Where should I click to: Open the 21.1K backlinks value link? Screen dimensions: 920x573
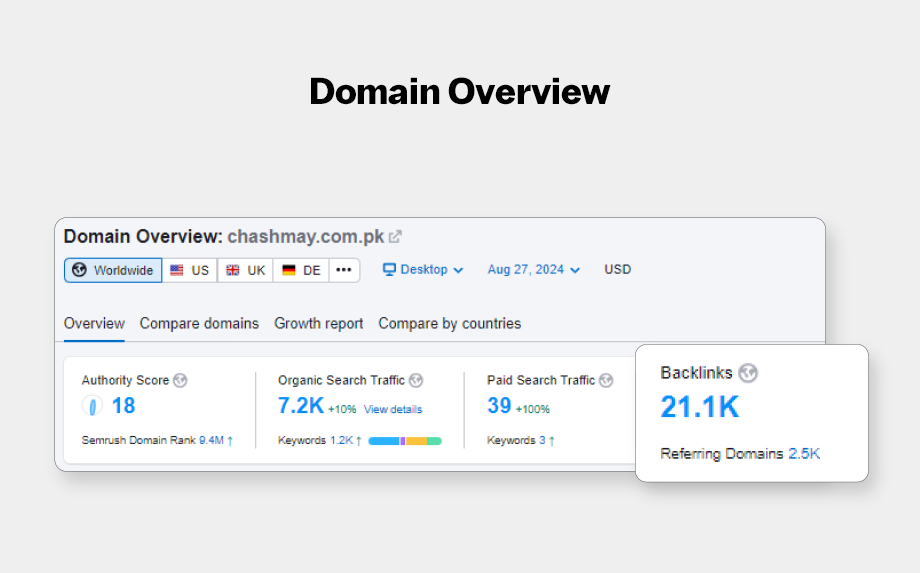(x=699, y=407)
